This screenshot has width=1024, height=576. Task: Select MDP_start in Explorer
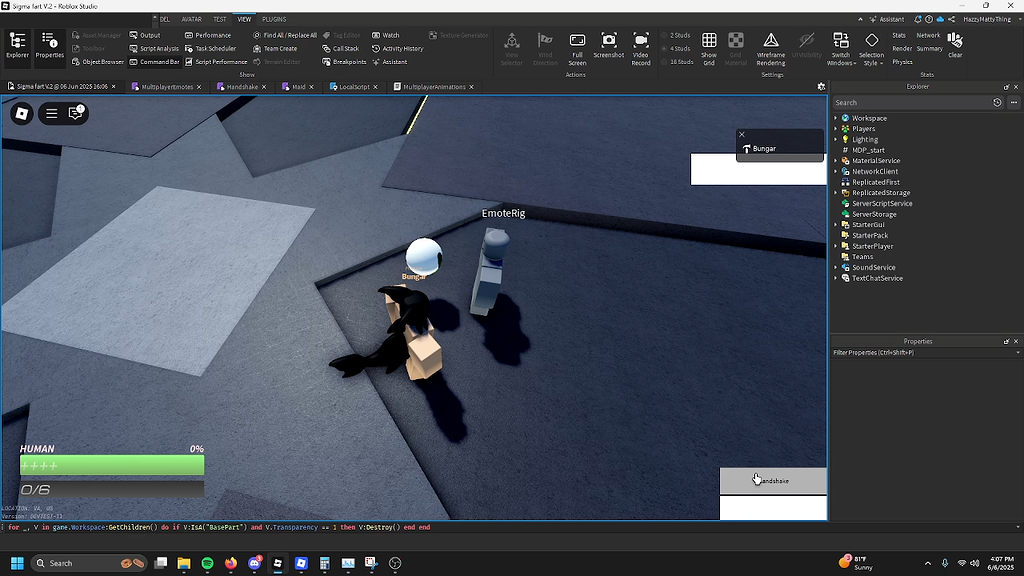(868, 150)
